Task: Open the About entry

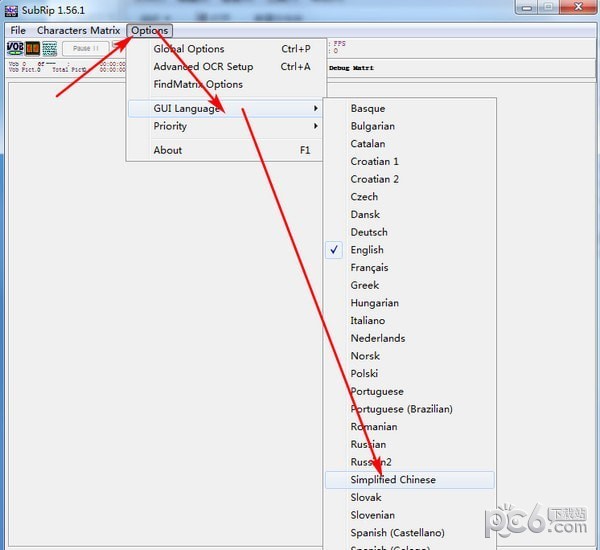Action: [226, 150]
